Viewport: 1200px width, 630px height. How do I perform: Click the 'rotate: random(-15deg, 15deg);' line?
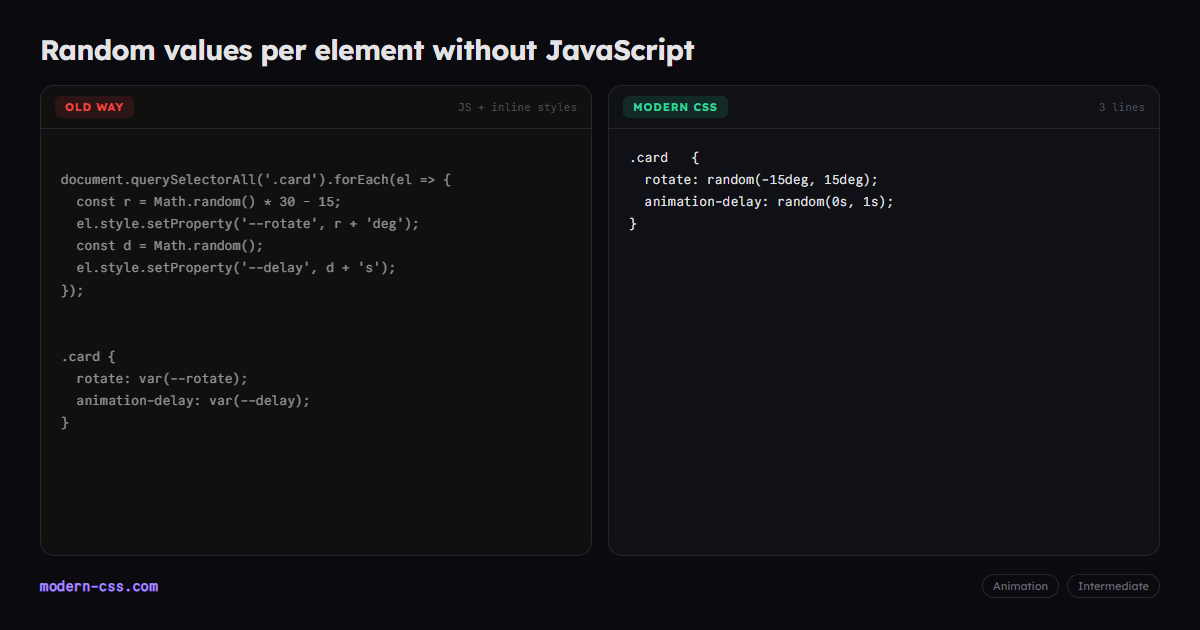click(761, 180)
